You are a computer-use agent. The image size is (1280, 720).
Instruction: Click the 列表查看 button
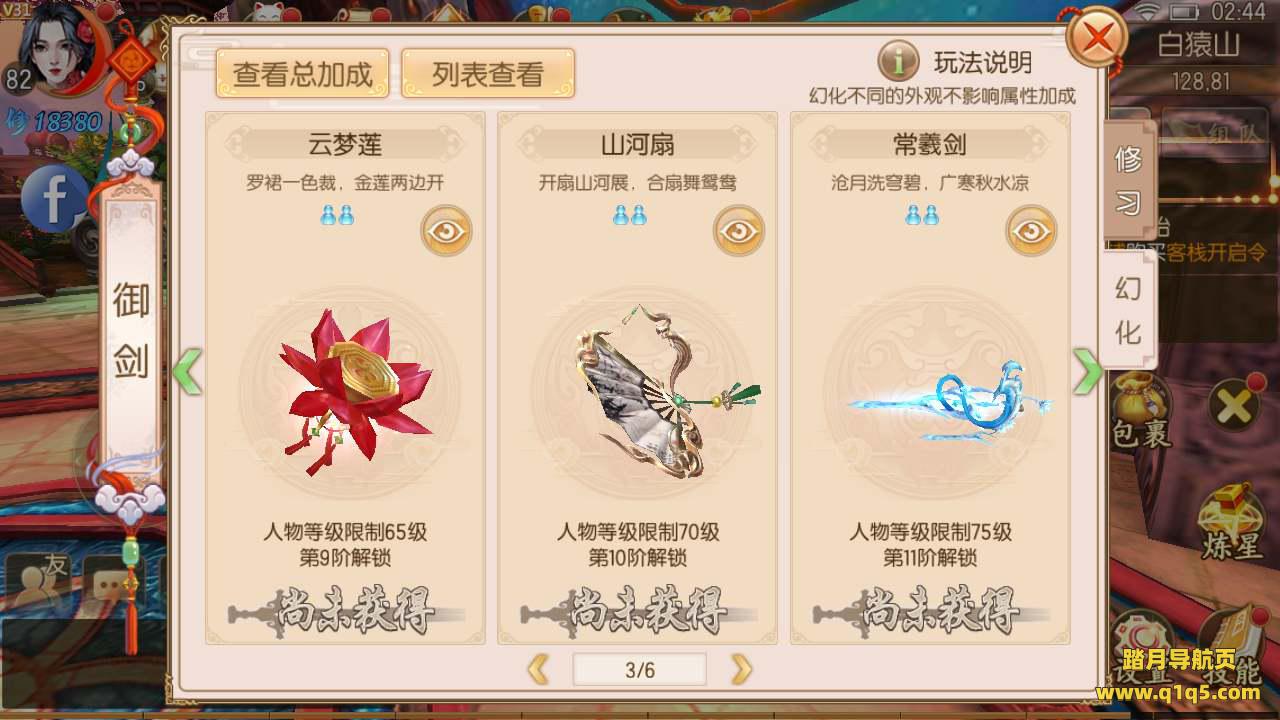tap(488, 74)
